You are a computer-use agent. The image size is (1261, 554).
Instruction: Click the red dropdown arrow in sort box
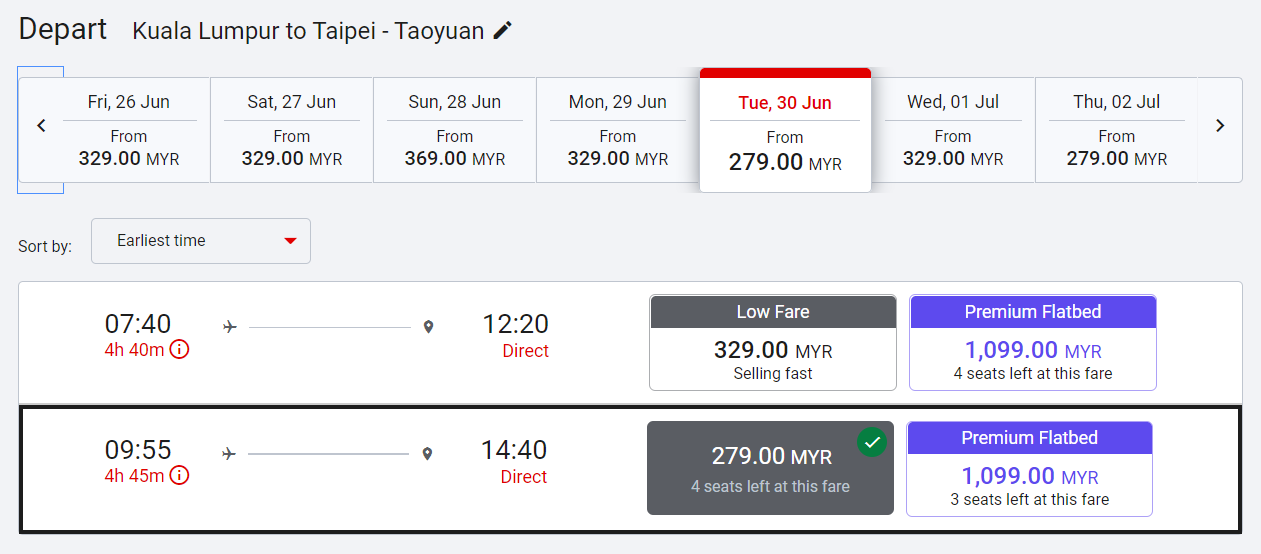[290, 241]
